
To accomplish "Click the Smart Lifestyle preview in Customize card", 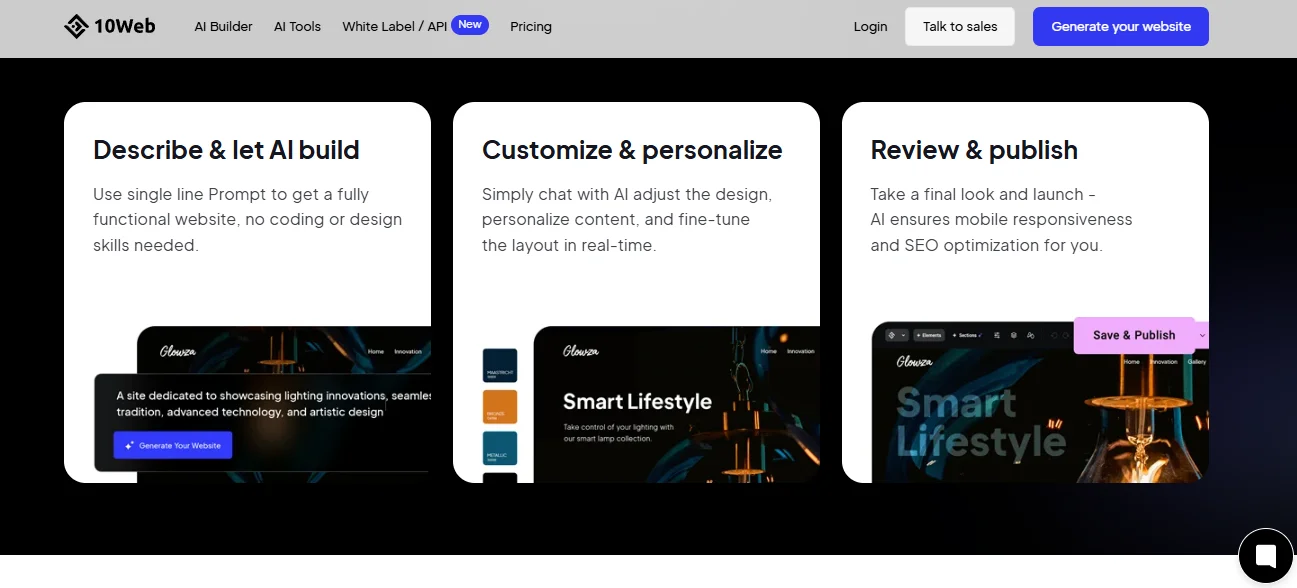I will click(x=676, y=404).
